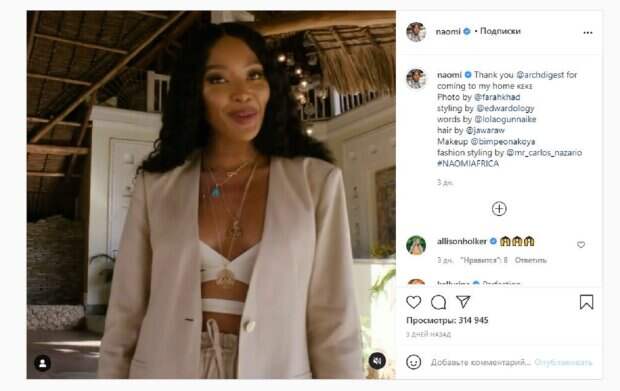Open the emoji picker smiley icon

click(x=414, y=362)
